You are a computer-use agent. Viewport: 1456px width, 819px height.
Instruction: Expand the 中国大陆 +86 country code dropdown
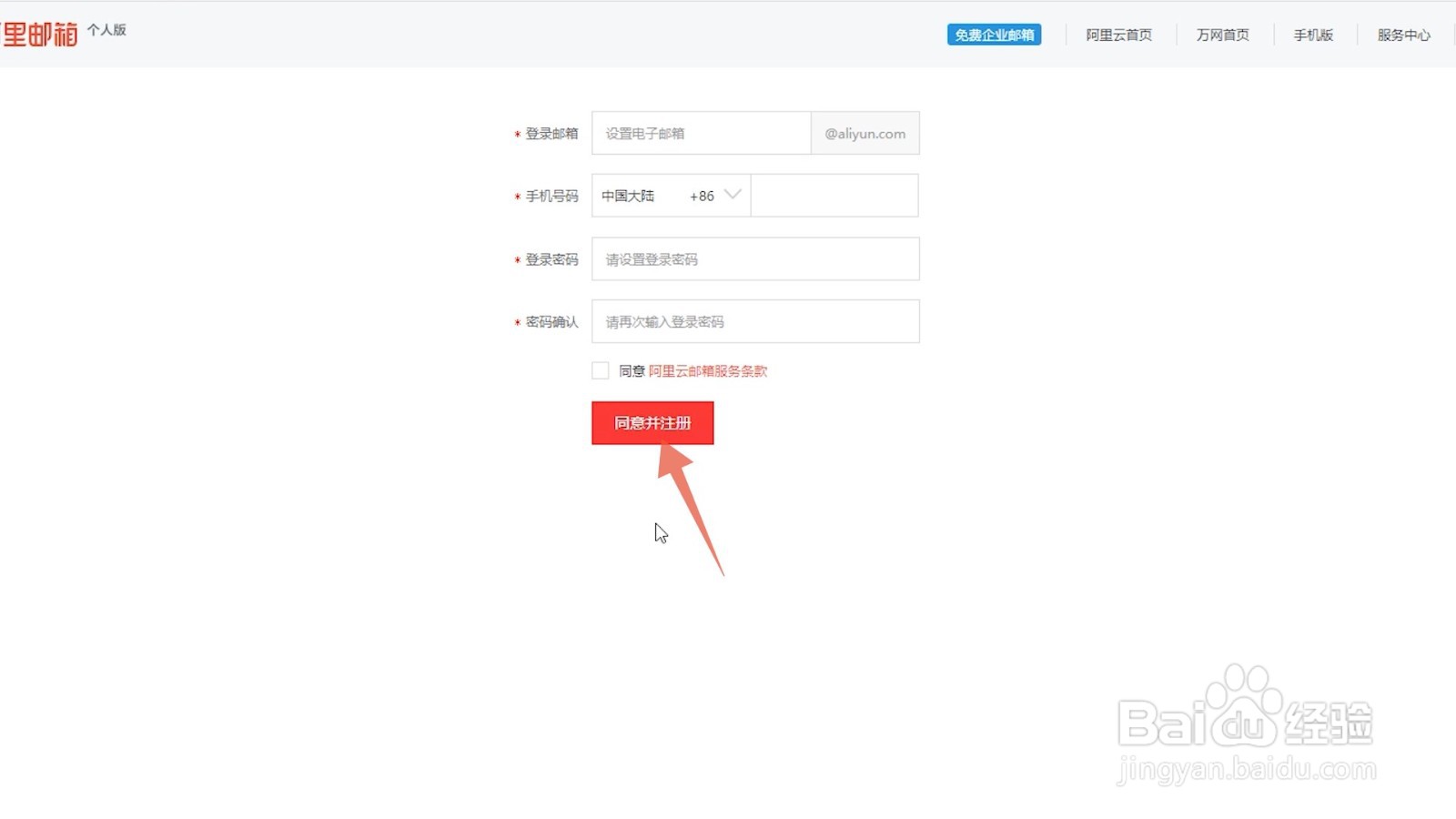[672, 196]
